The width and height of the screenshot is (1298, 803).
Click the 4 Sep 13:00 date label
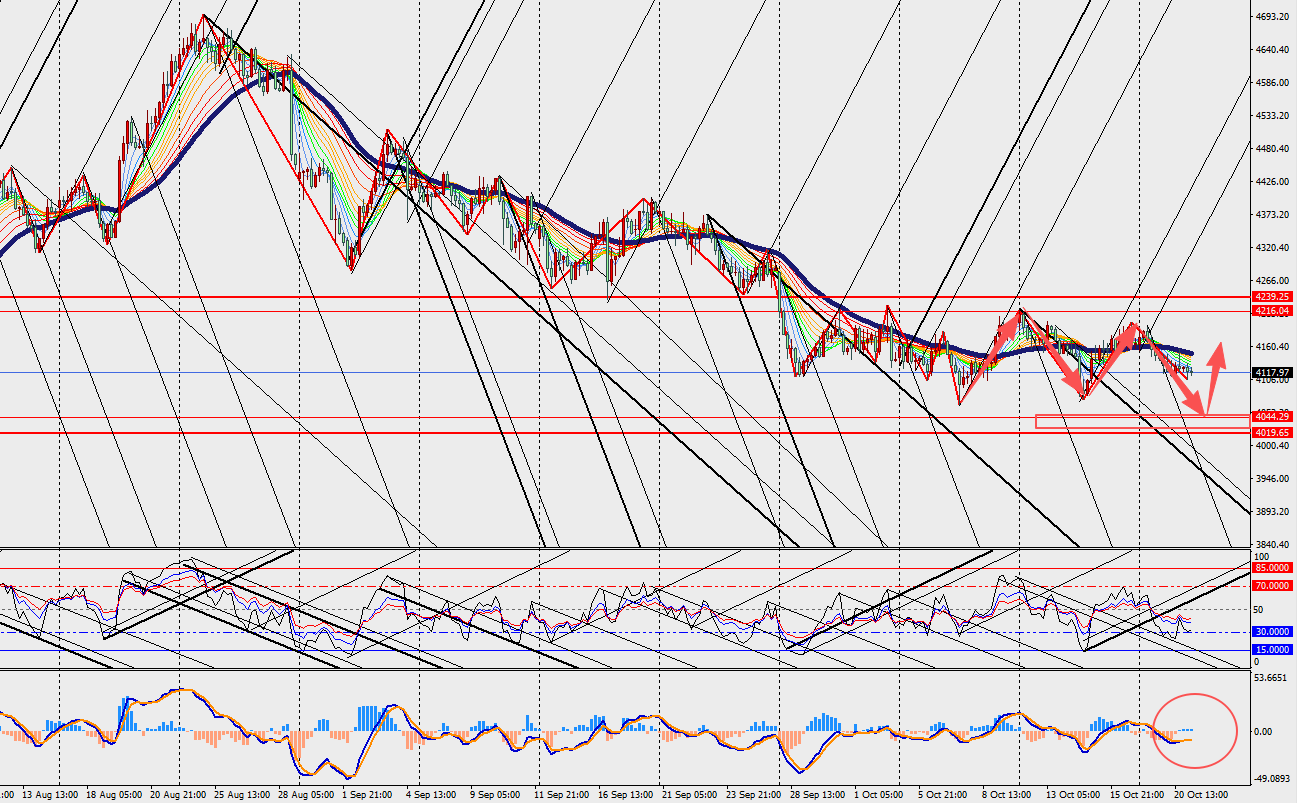click(x=431, y=795)
